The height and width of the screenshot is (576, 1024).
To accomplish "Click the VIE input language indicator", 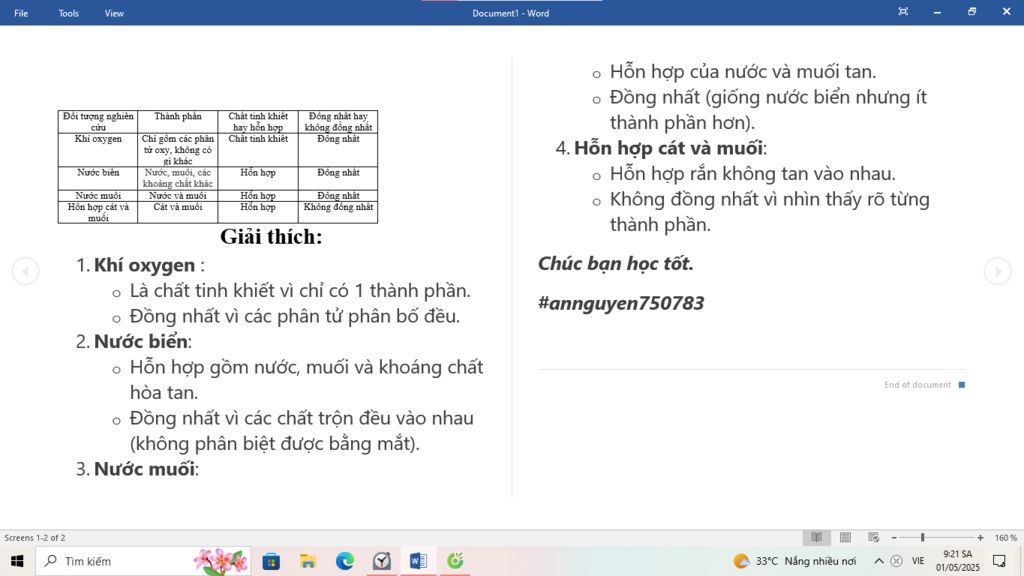I will pyautogui.click(x=918, y=561).
